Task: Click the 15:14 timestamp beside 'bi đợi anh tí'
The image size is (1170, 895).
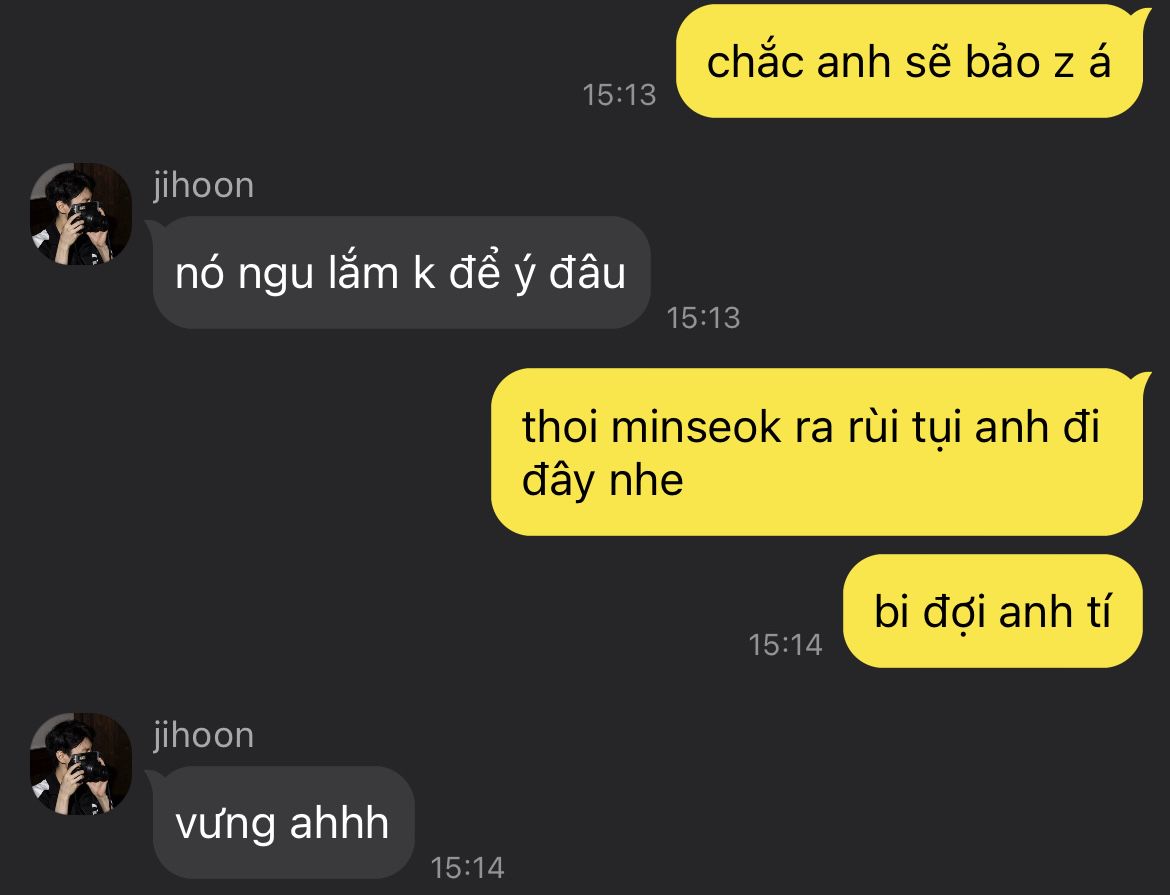Action: point(786,645)
